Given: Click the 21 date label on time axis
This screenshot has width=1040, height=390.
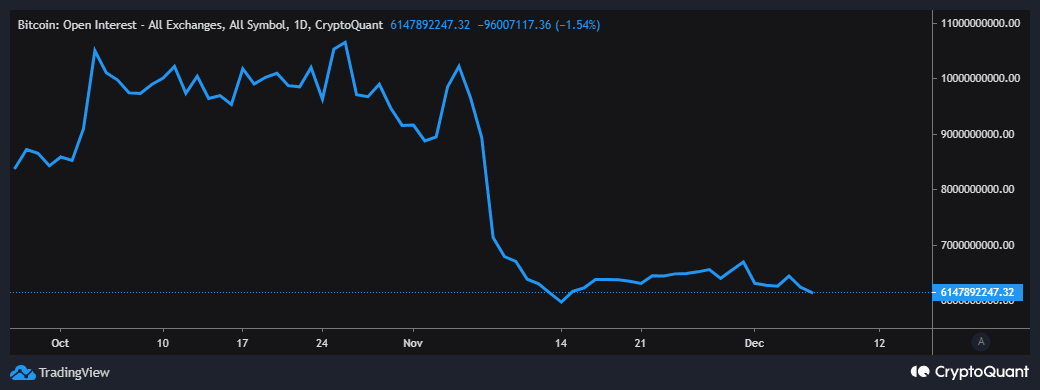Looking at the screenshot, I should (x=641, y=343).
